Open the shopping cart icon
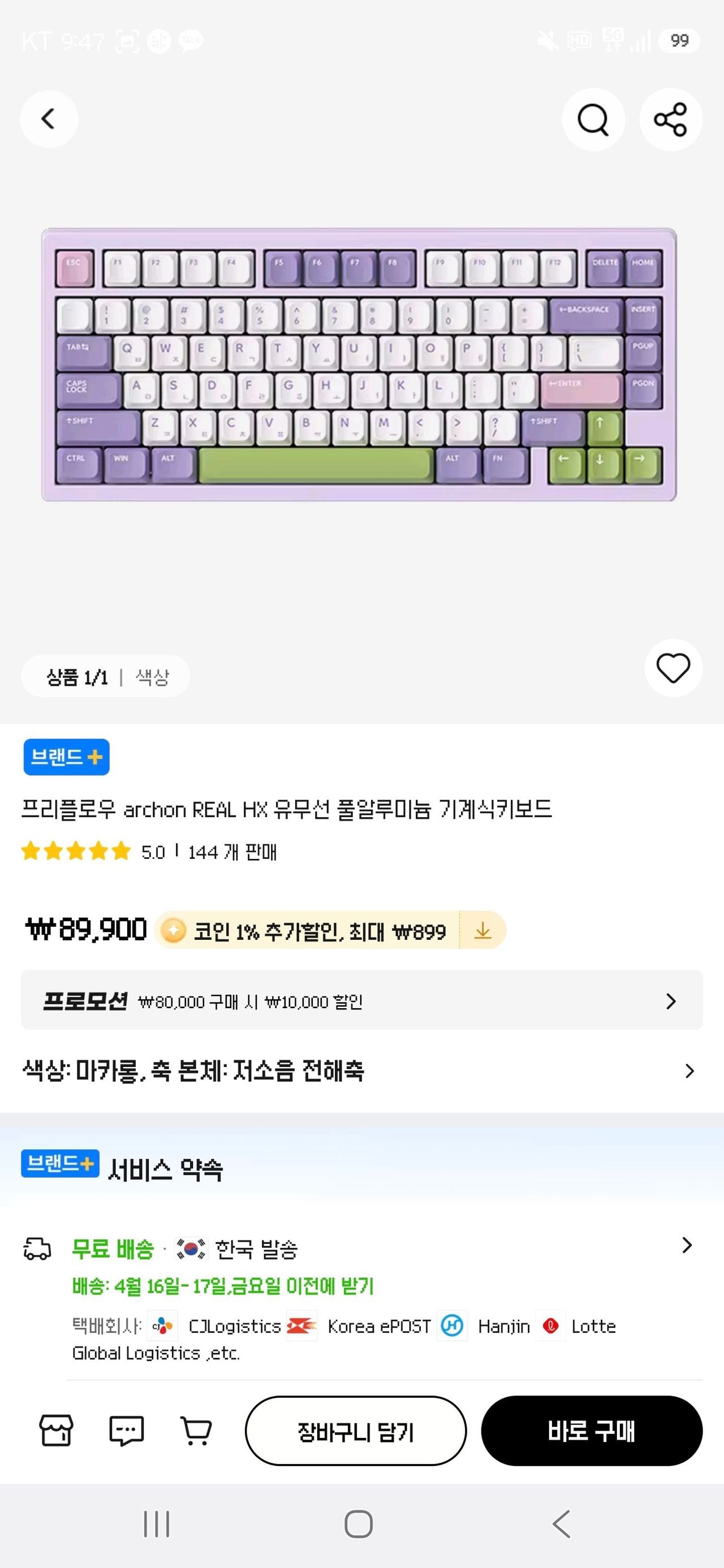The width and height of the screenshot is (724, 1568). 196,1431
